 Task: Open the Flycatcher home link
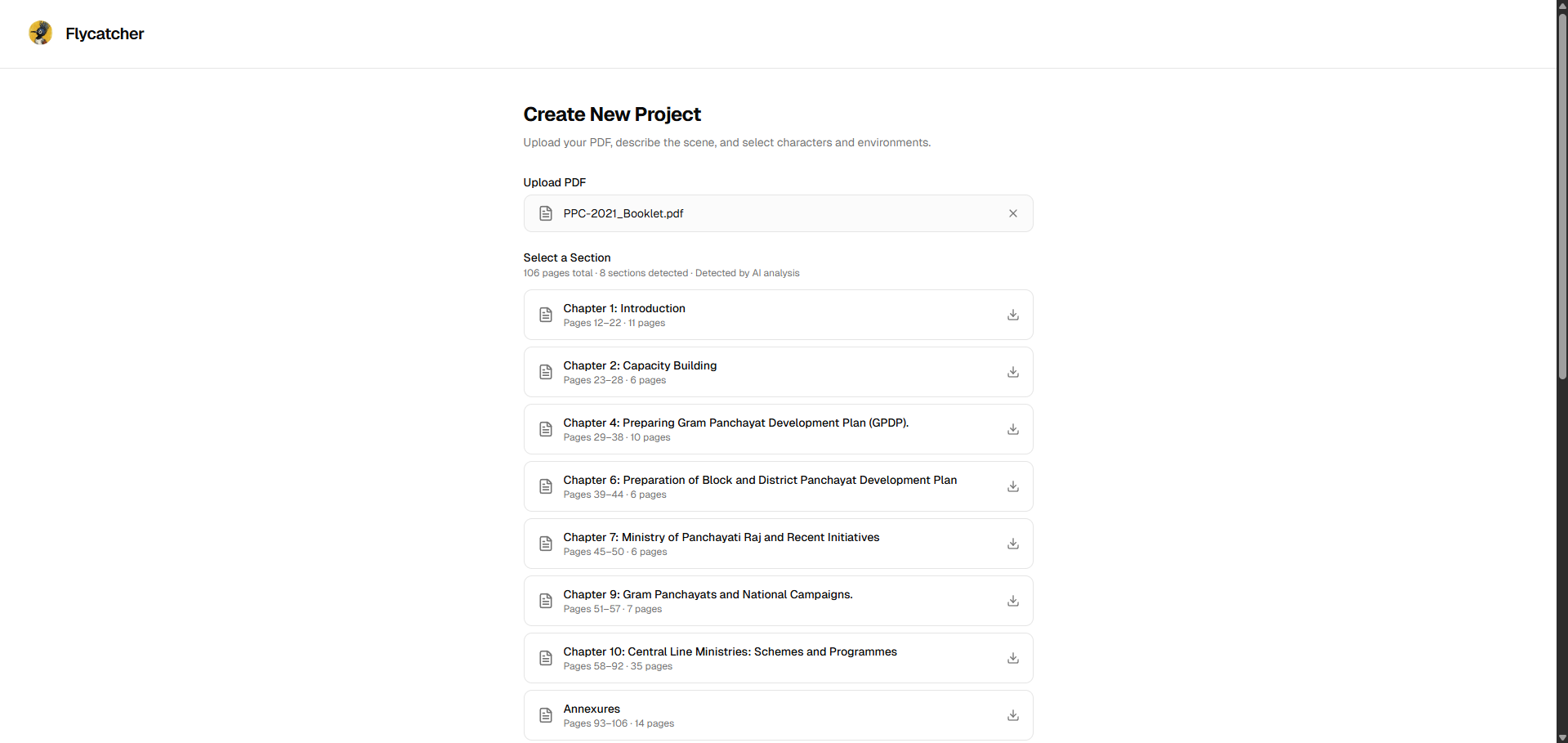pos(105,34)
